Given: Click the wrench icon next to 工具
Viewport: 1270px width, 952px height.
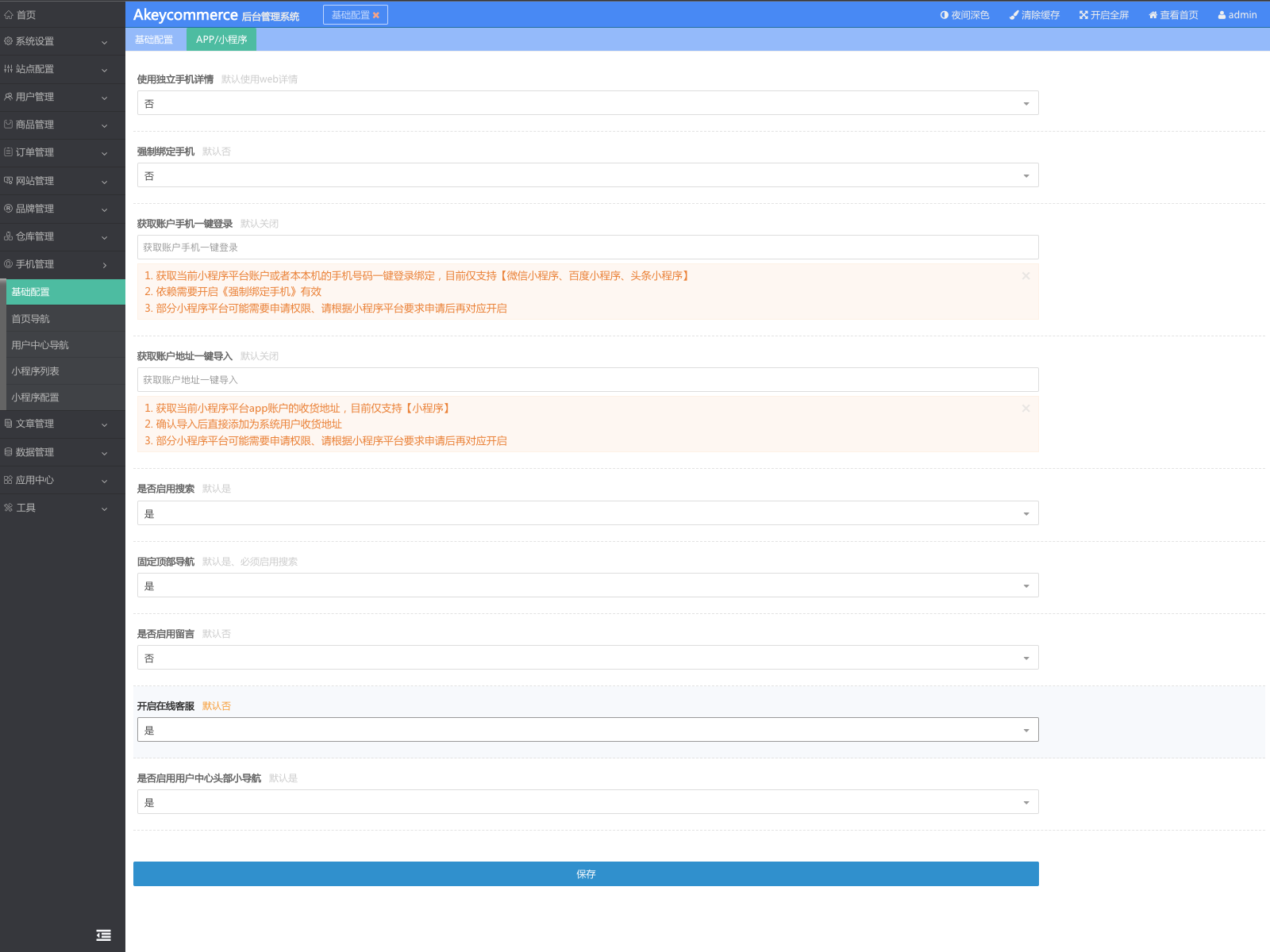Looking at the screenshot, I should tap(9, 508).
